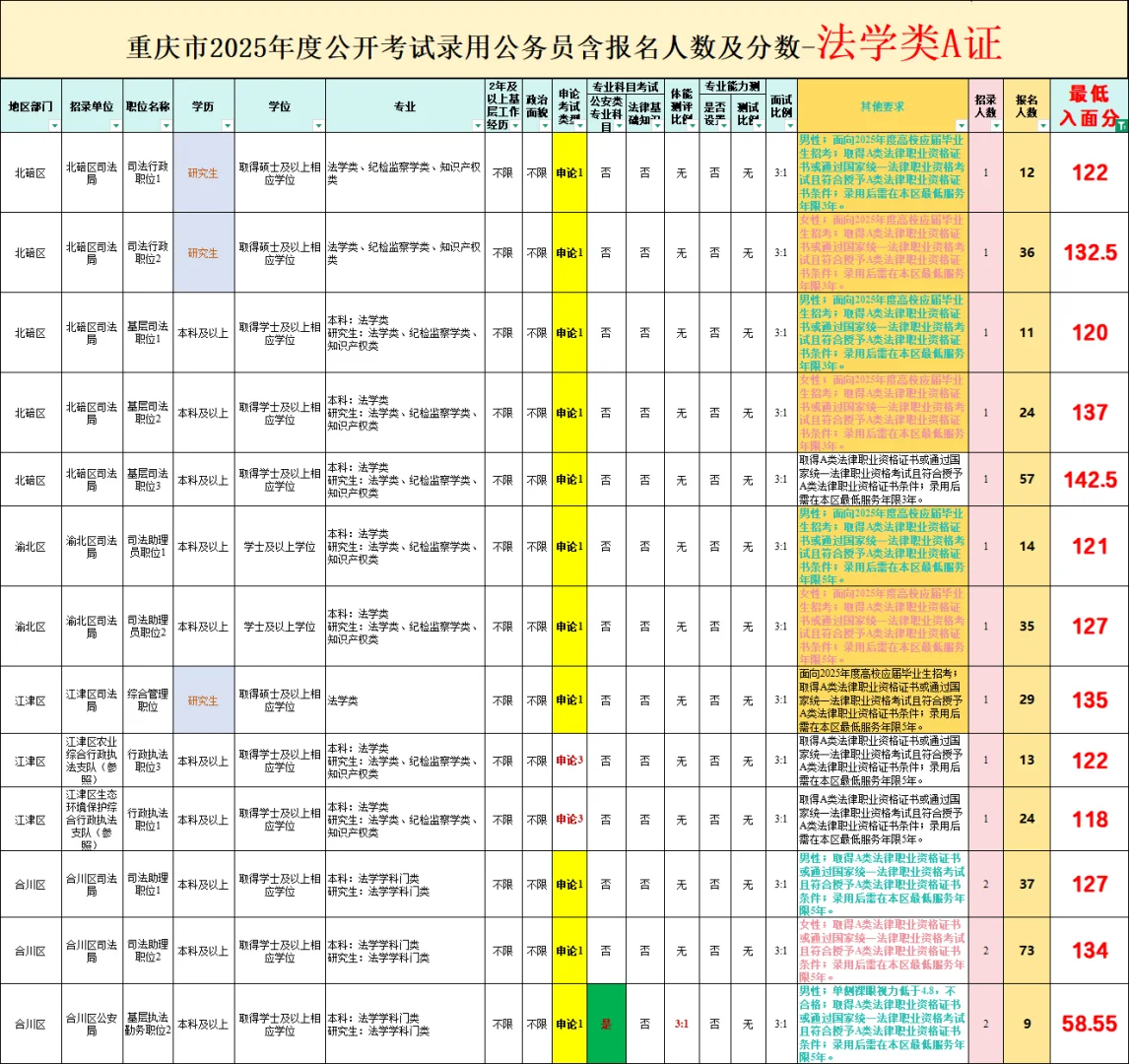This screenshot has width=1129, height=1064.
Task: Select the score cell 121
Action: click(1090, 547)
